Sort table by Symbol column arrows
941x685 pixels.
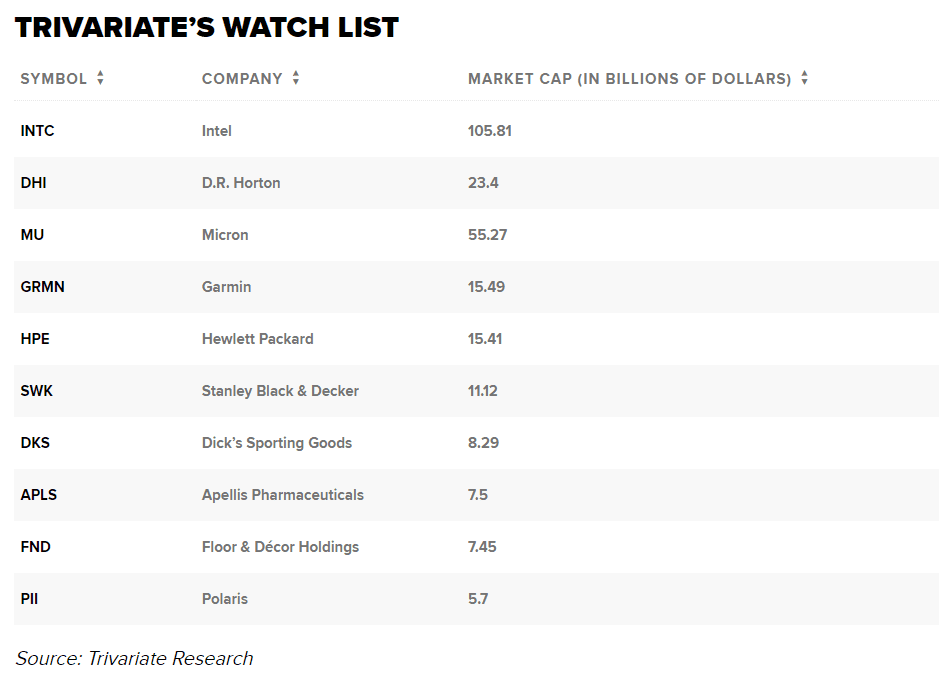pyautogui.click(x=100, y=78)
